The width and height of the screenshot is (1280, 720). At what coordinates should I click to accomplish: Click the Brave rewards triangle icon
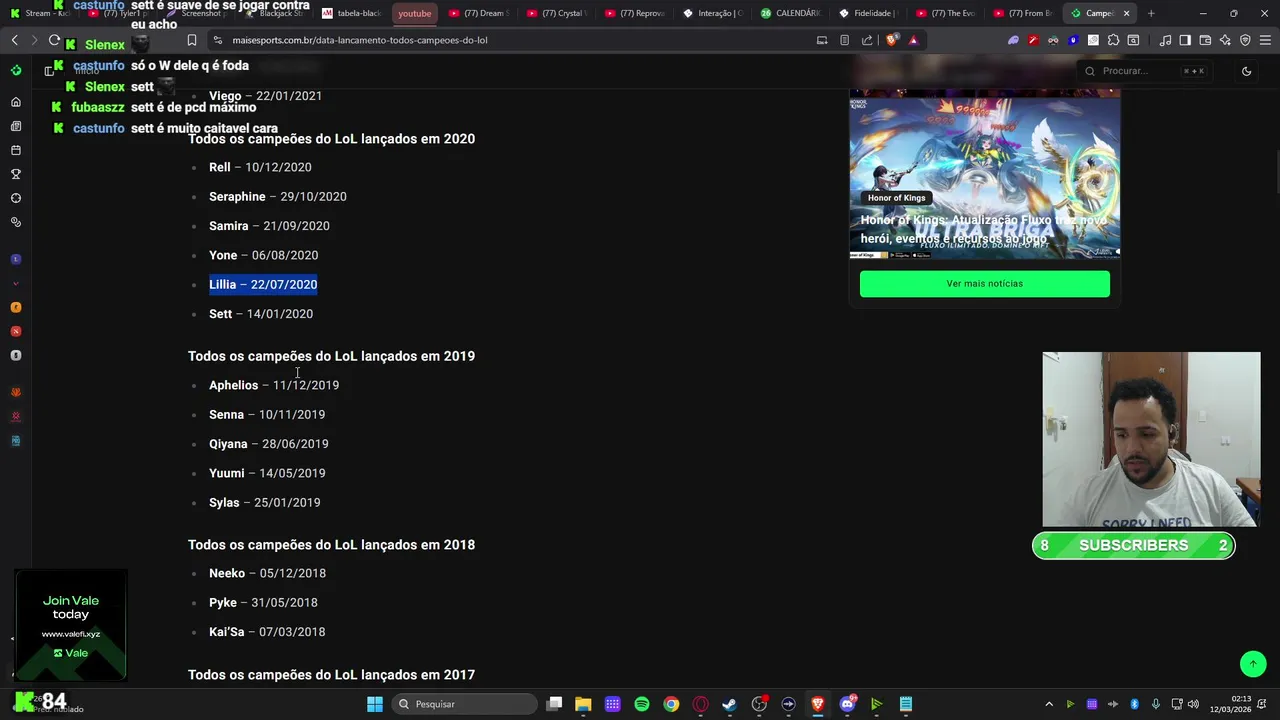[x=914, y=40]
